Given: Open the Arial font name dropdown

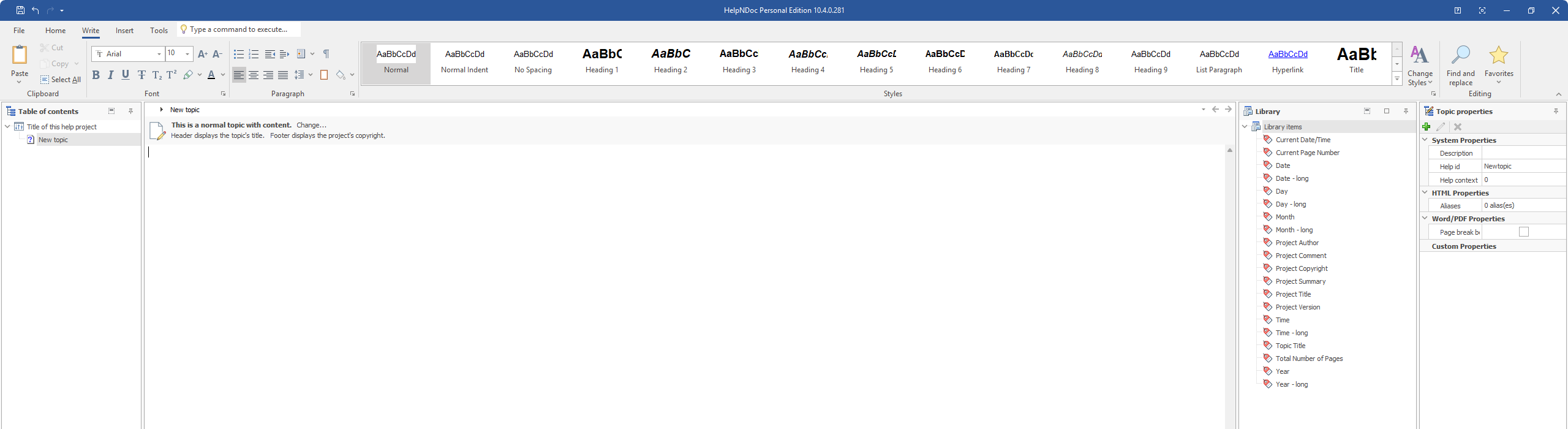Looking at the screenshot, I should click(159, 54).
